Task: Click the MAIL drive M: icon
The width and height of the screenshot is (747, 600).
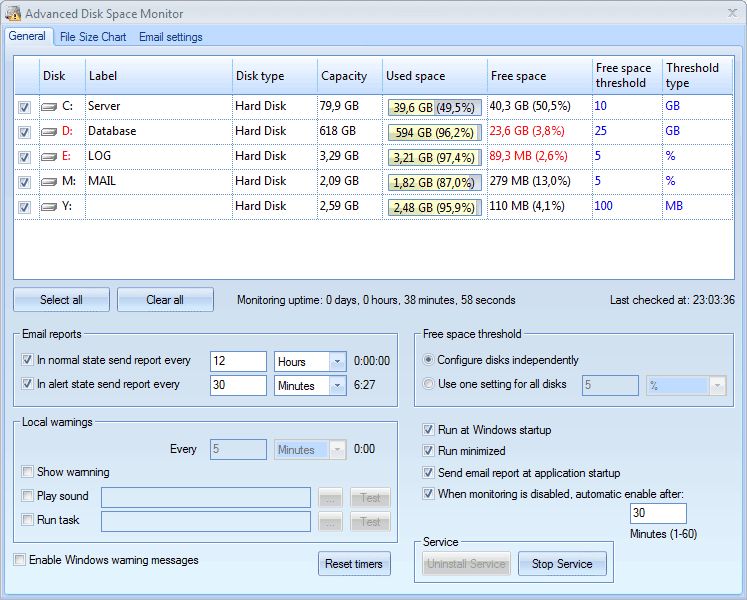Action: tap(50, 181)
